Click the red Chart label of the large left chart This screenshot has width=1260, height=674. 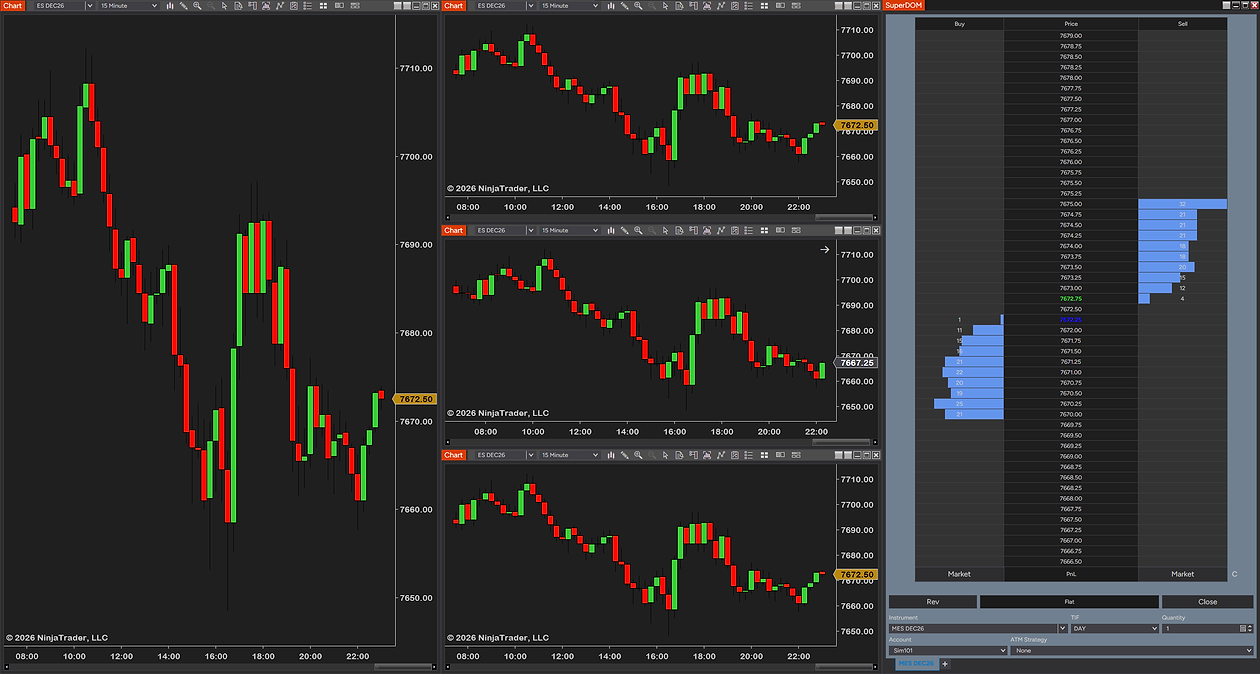12,6
